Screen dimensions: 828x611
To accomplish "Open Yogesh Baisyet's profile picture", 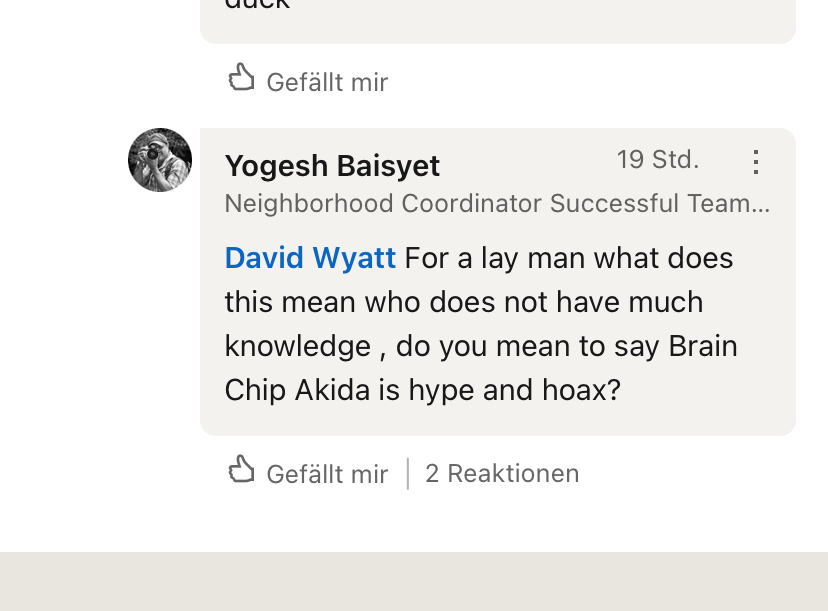I will coord(160,160).
